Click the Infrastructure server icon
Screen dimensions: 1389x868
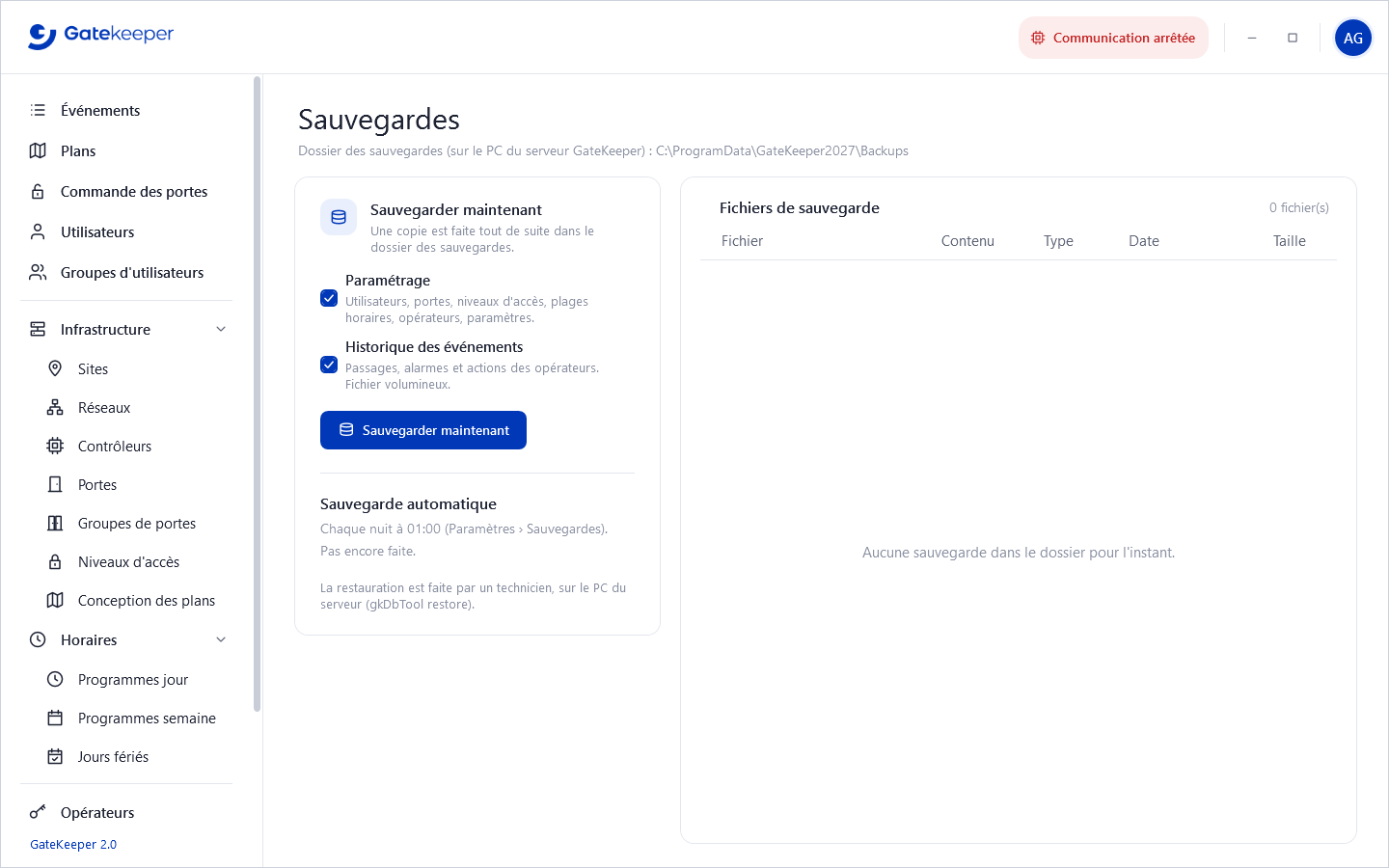coord(38,329)
